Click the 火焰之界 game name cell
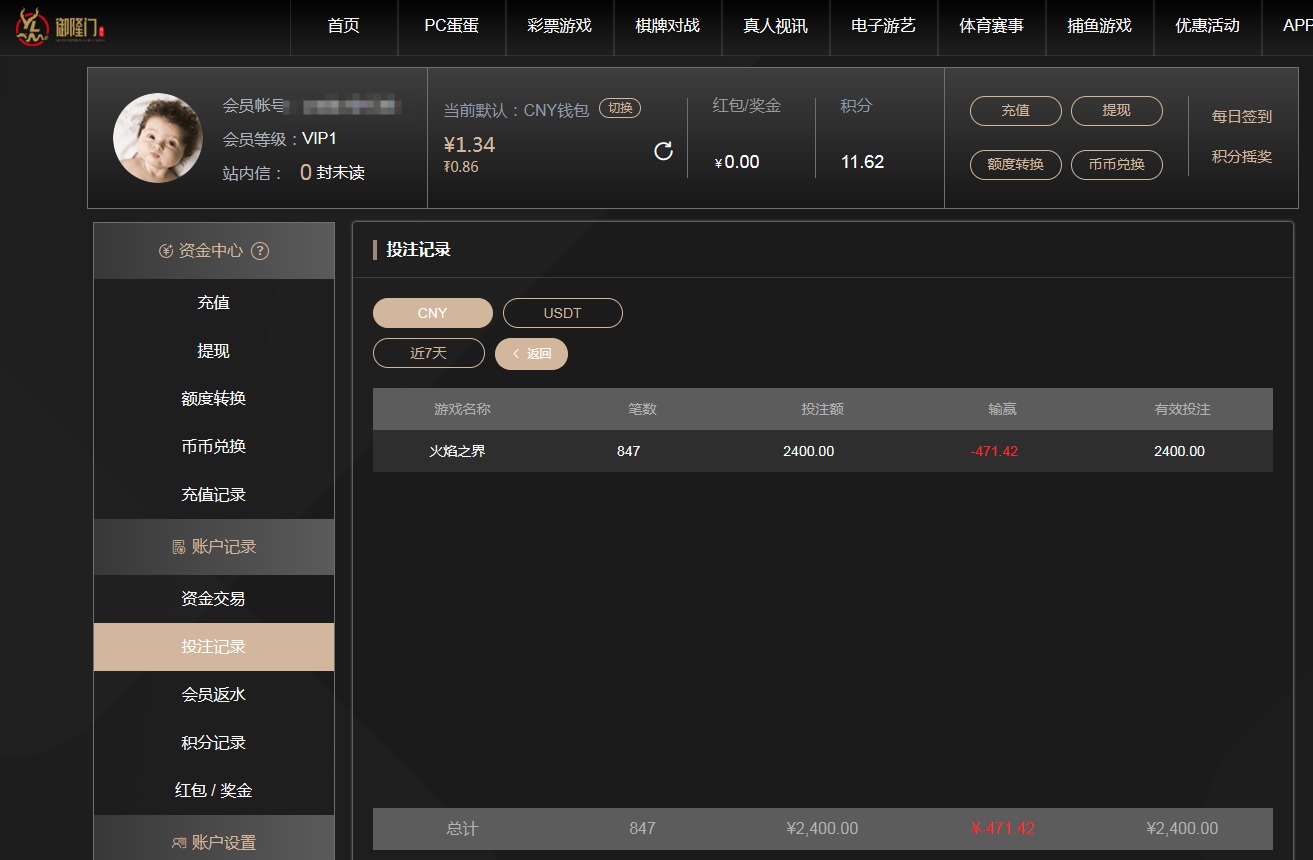Image resolution: width=1313 pixels, height=860 pixels. (x=457, y=451)
